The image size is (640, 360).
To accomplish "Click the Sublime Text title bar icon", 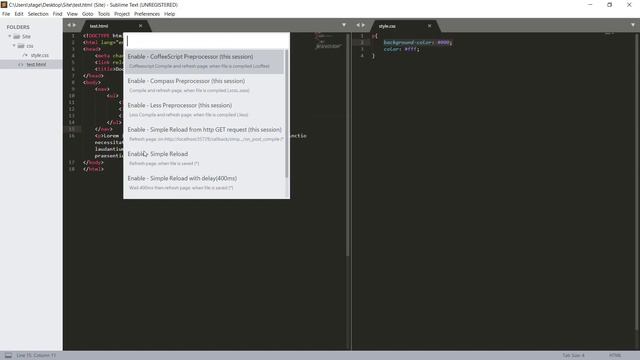I will click(x=4, y=4).
